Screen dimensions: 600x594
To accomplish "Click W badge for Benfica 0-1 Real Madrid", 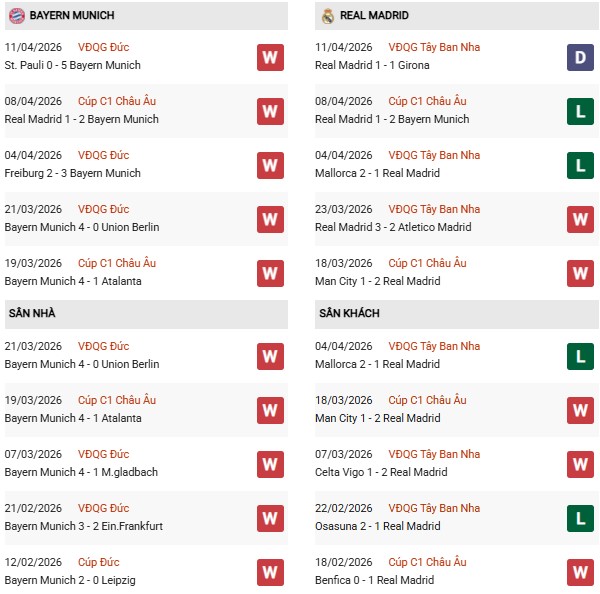I will (x=580, y=572).
